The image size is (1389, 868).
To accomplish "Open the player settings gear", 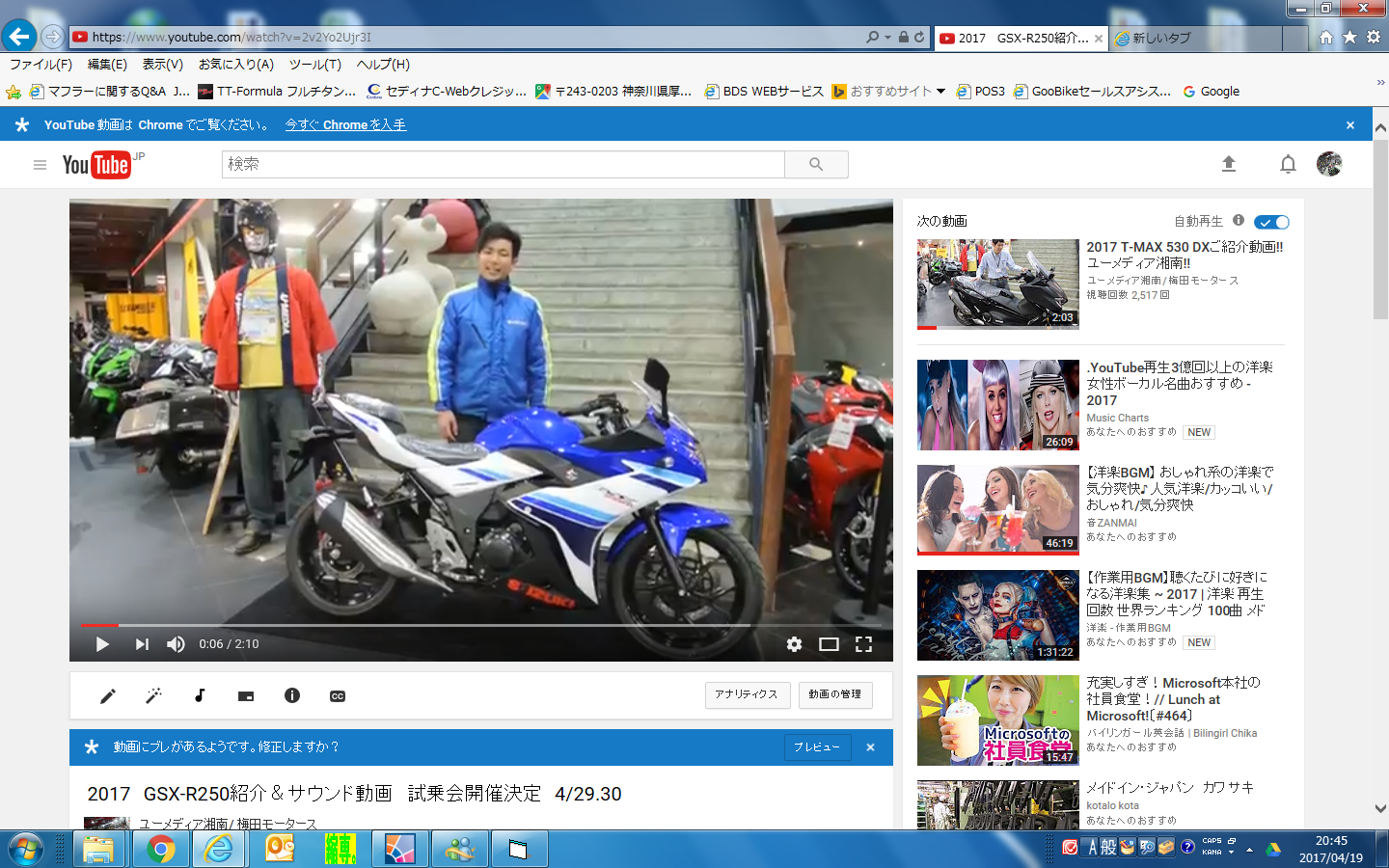I will pos(794,644).
